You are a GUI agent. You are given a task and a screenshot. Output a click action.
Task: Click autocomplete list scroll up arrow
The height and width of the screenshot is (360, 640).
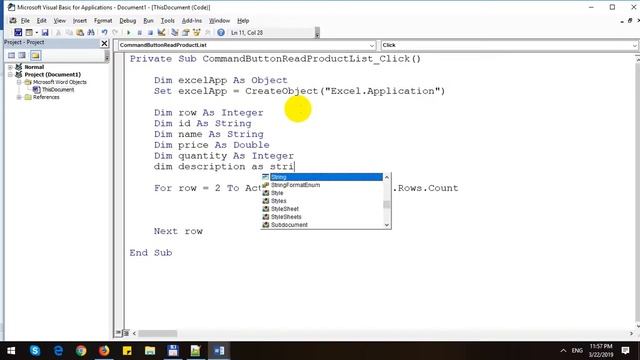387,177
